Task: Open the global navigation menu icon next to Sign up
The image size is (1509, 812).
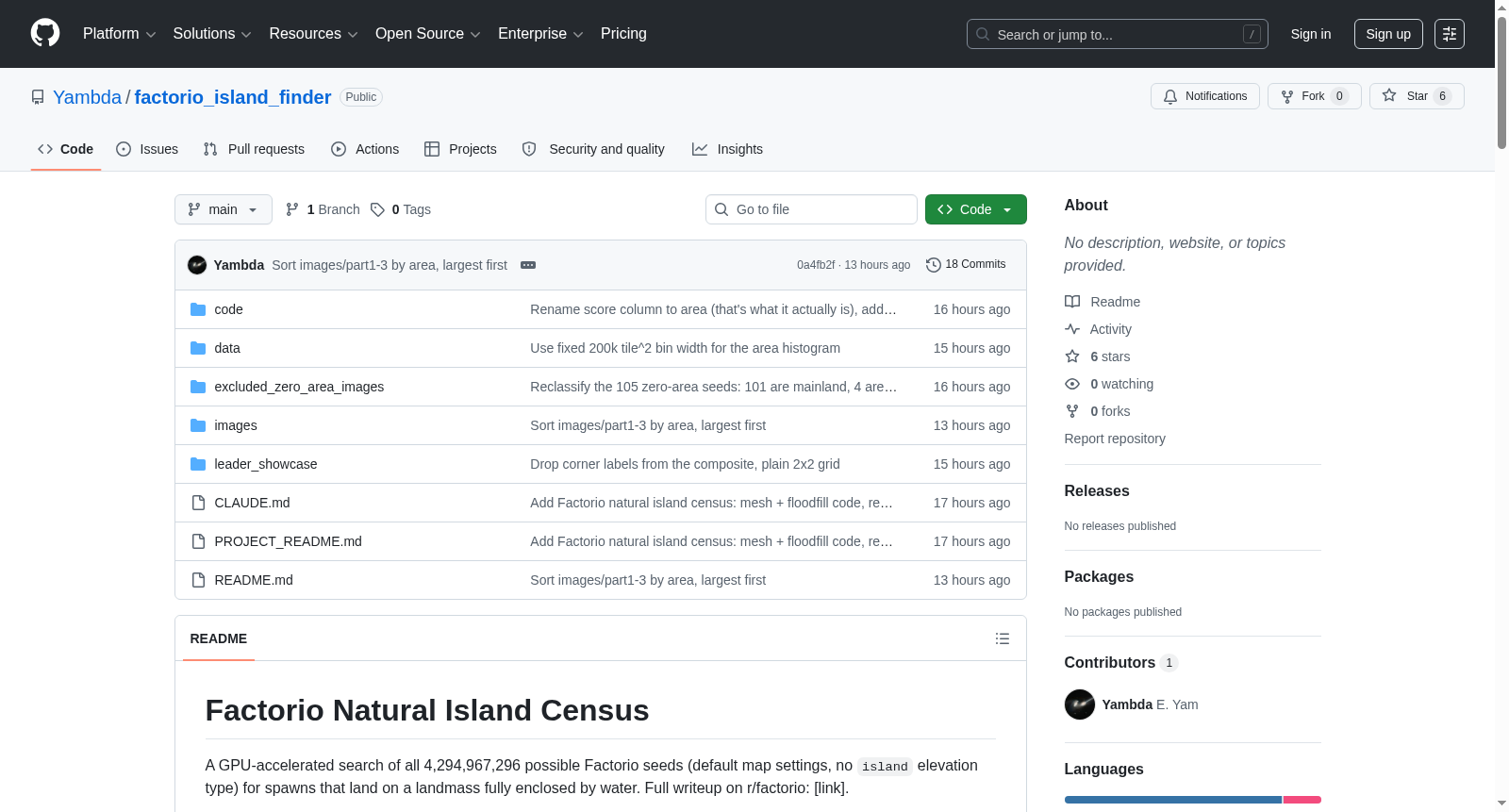Action: 1450,34
